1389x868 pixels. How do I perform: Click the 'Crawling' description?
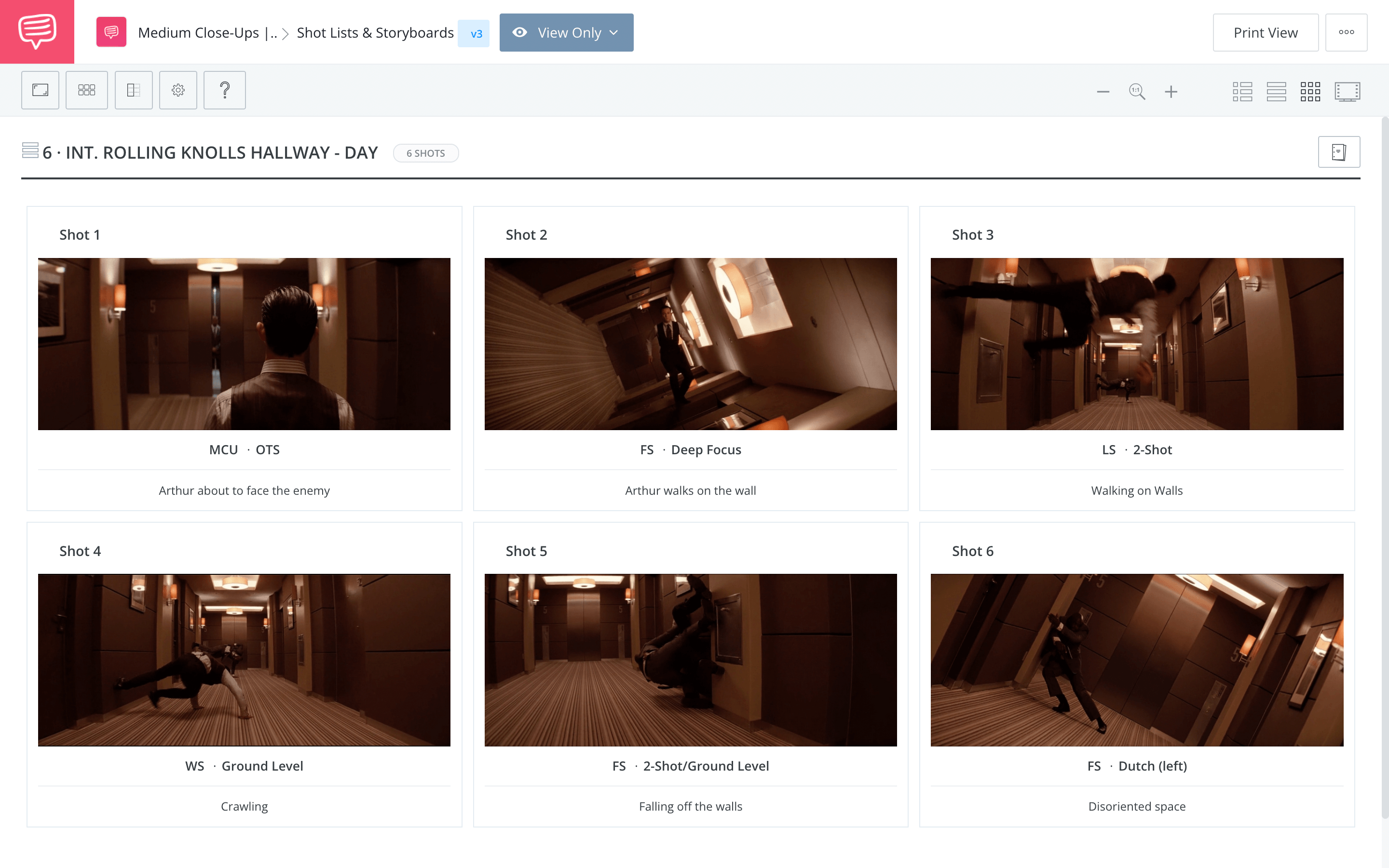pyautogui.click(x=245, y=807)
